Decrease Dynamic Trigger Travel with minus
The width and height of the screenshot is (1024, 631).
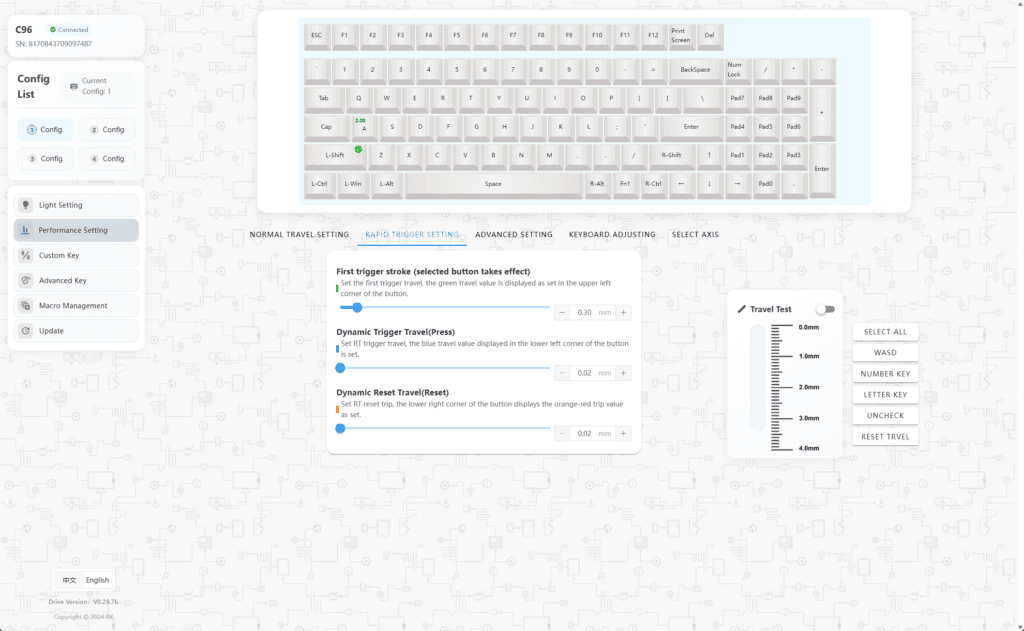562,373
